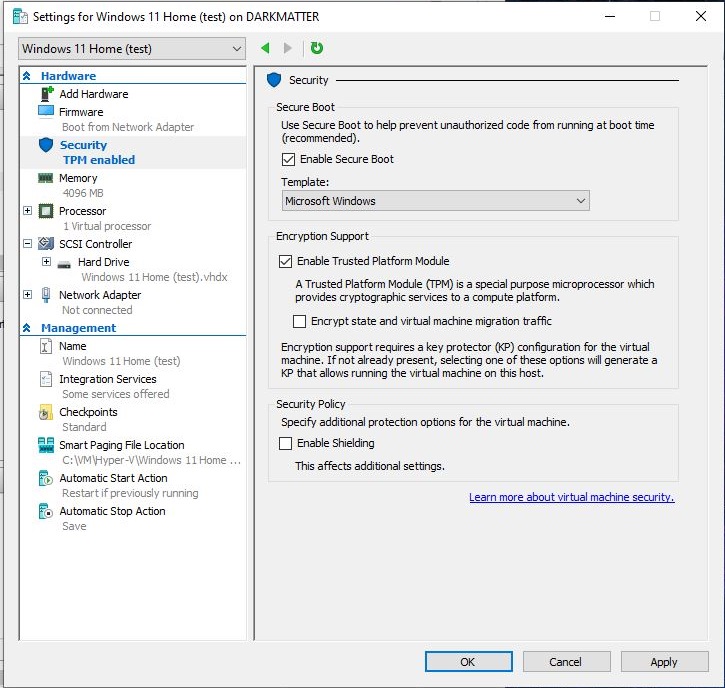725x688 pixels.
Task: Toggle Enable Trusted Platform Module checkbox
Action: pyautogui.click(x=287, y=261)
